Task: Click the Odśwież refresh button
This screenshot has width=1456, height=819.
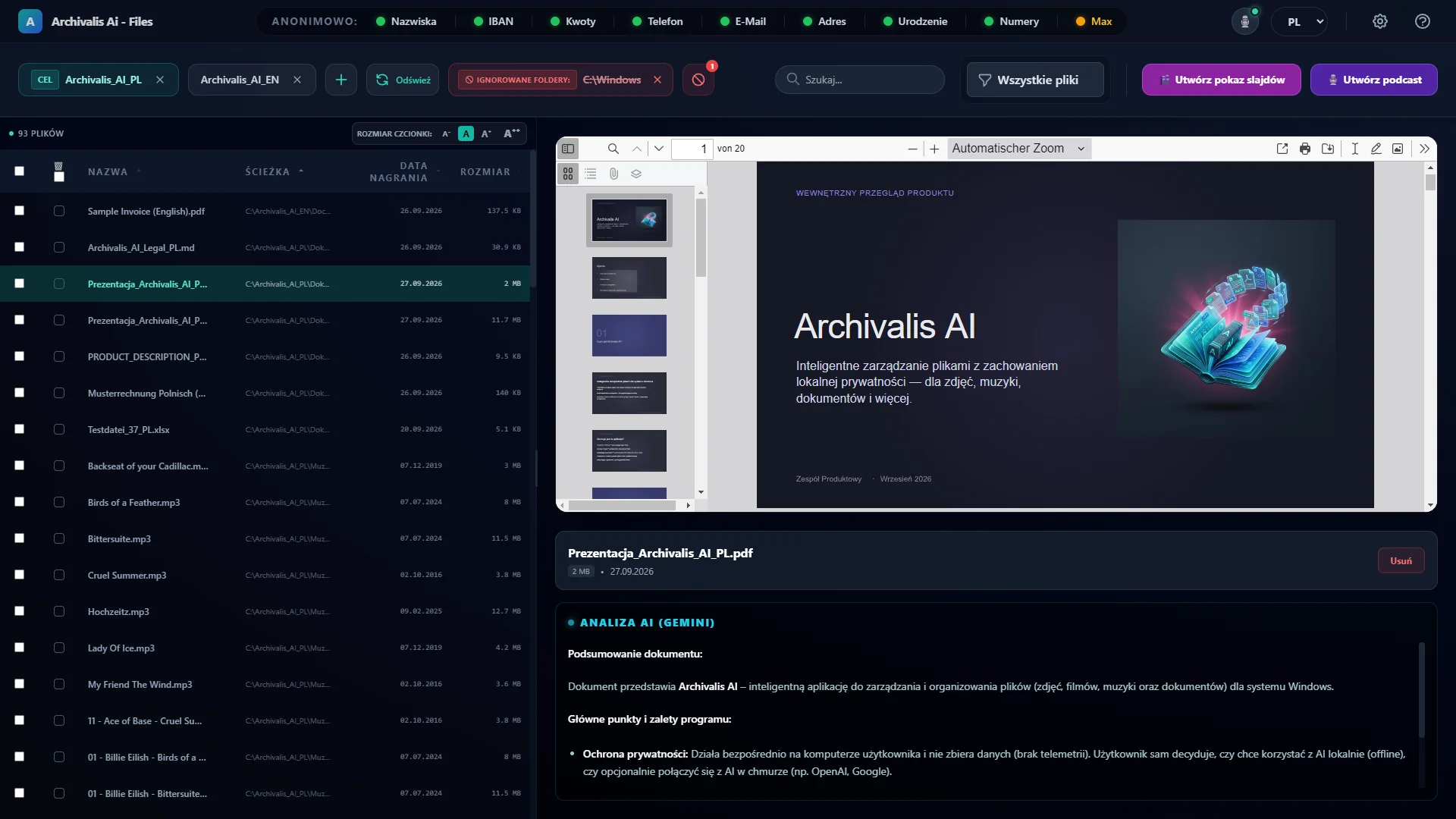Action: pyautogui.click(x=403, y=80)
